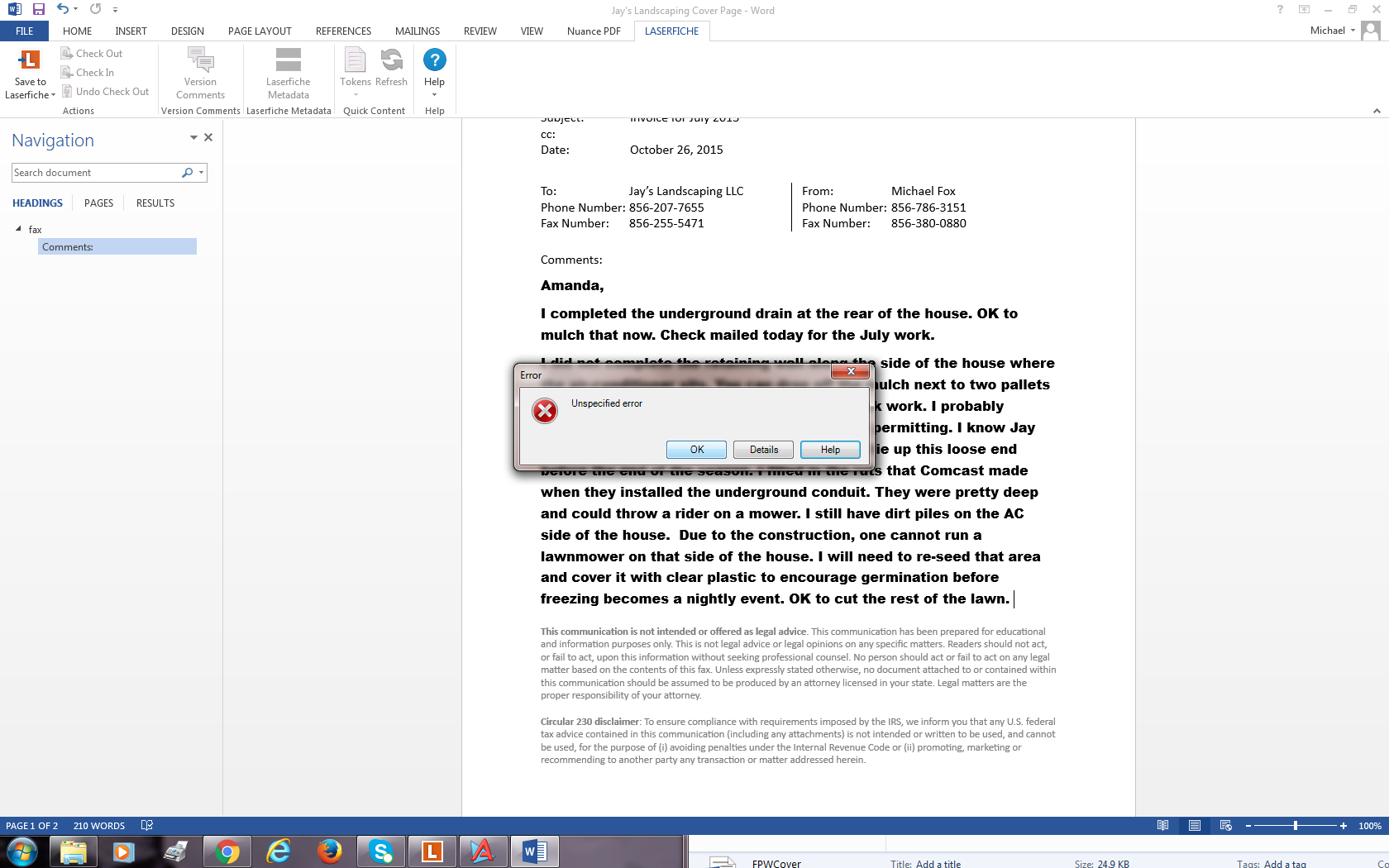Click Help in the Error dialog
This screenshot has height=868, width=1389.
click(x=830, y=450)
